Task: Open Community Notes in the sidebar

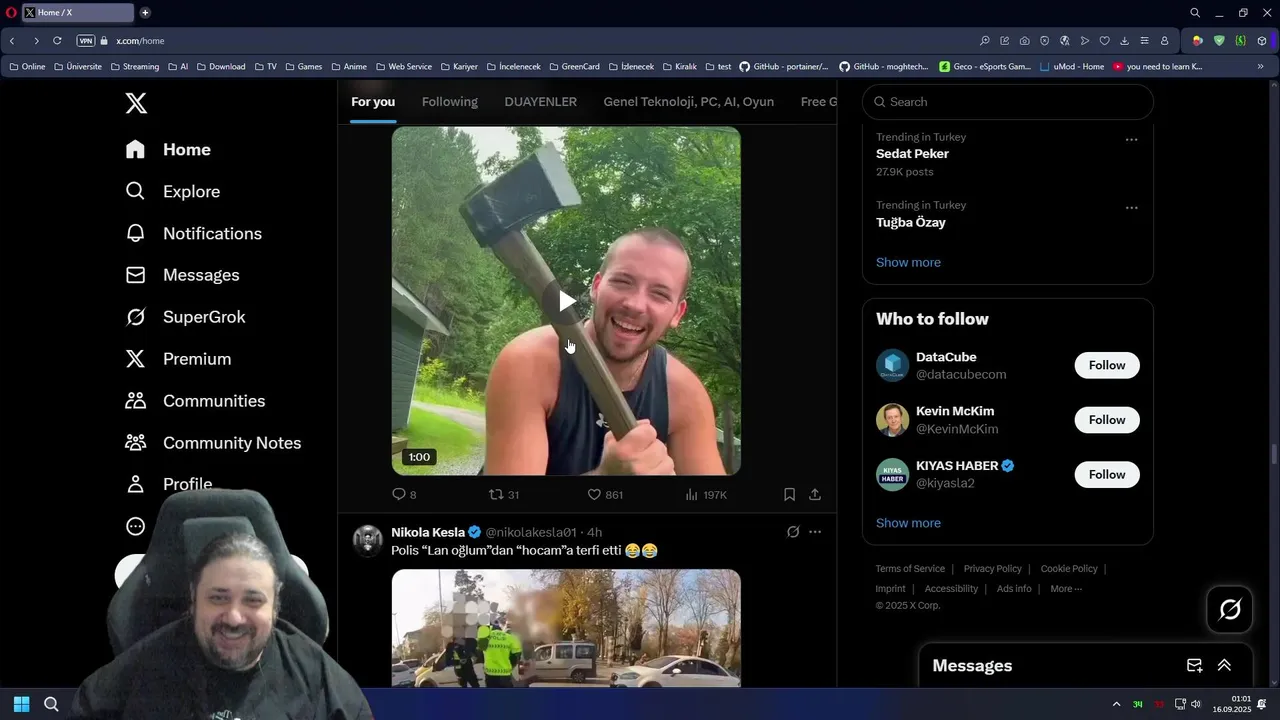Action: [213, 443]
